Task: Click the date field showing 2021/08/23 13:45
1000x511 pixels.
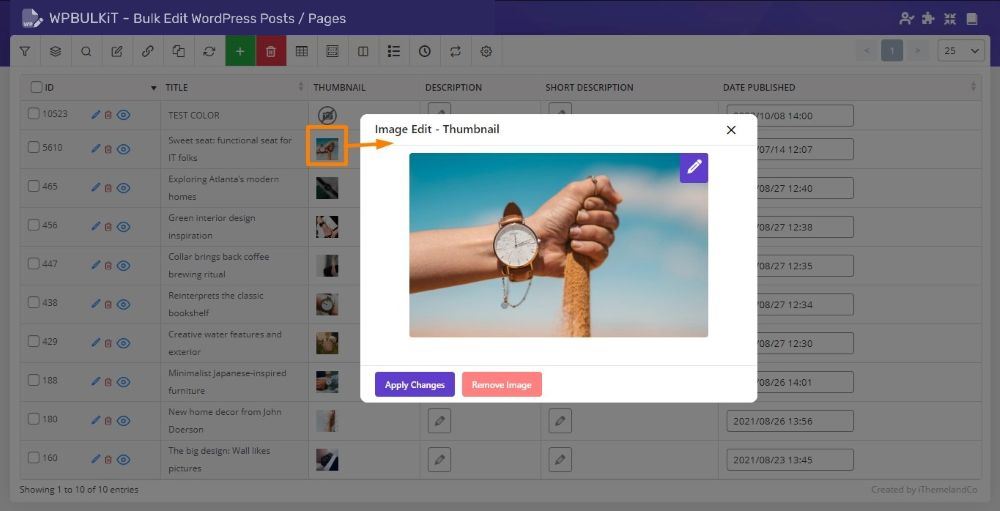Action: [x=789, y=460]
